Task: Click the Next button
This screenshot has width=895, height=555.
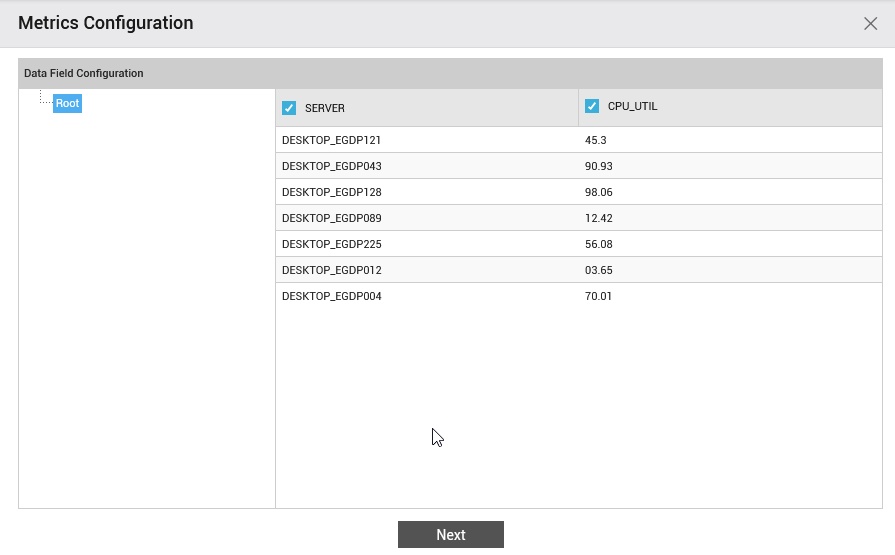Action: 451,534
